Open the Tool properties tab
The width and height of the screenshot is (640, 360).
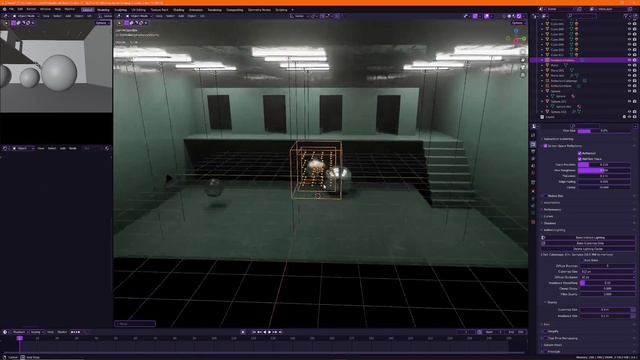(533, 136)
